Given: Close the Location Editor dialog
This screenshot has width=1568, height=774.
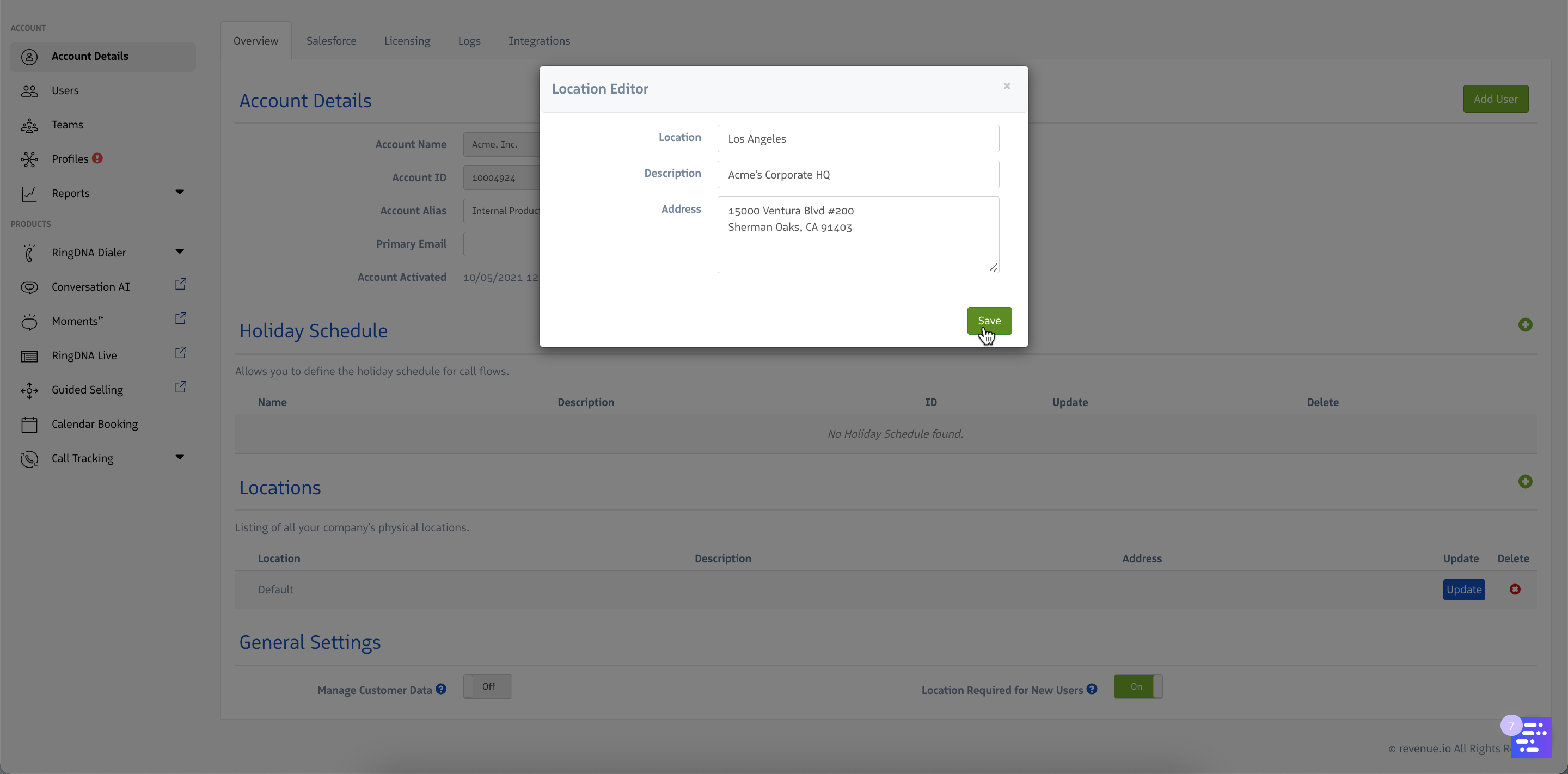Looking at the screenshot, I should [1007, 87].
